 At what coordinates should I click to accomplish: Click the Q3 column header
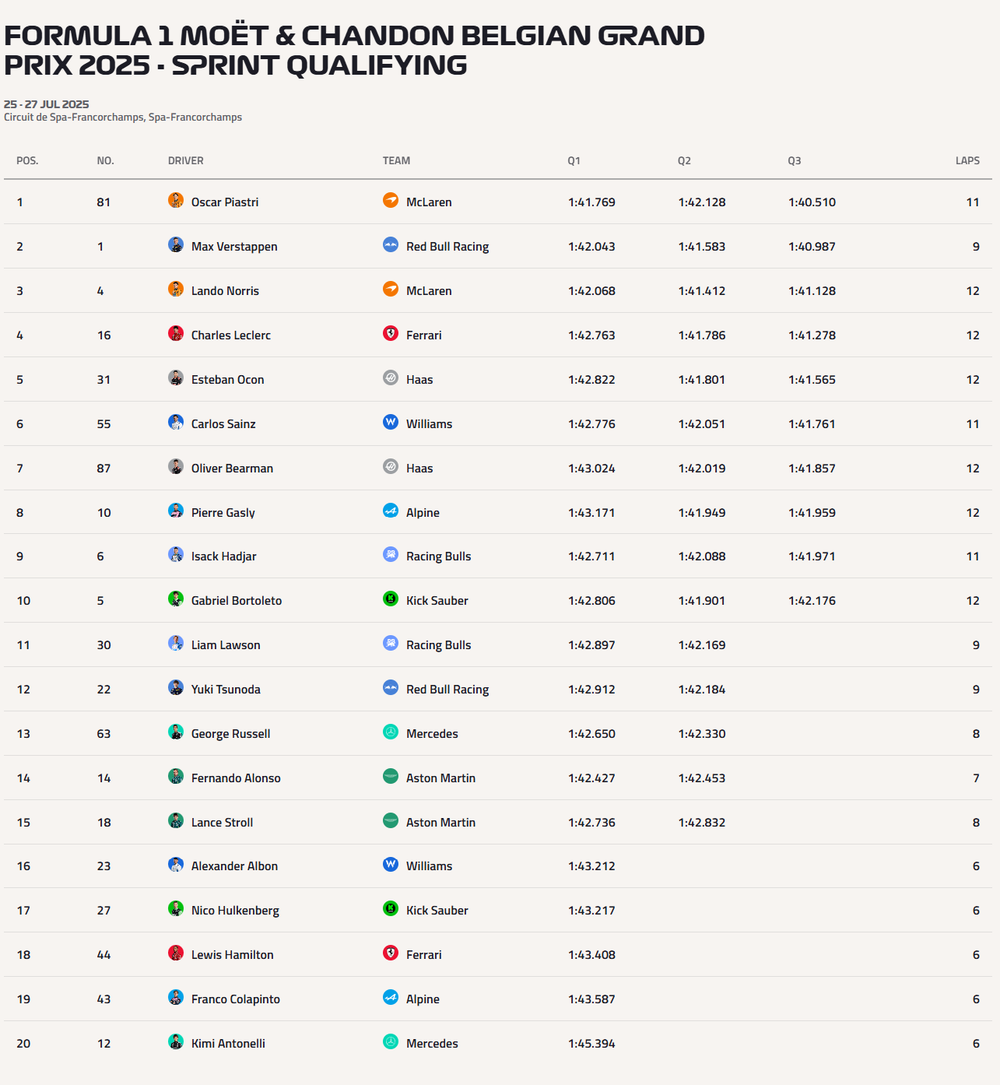795,161
